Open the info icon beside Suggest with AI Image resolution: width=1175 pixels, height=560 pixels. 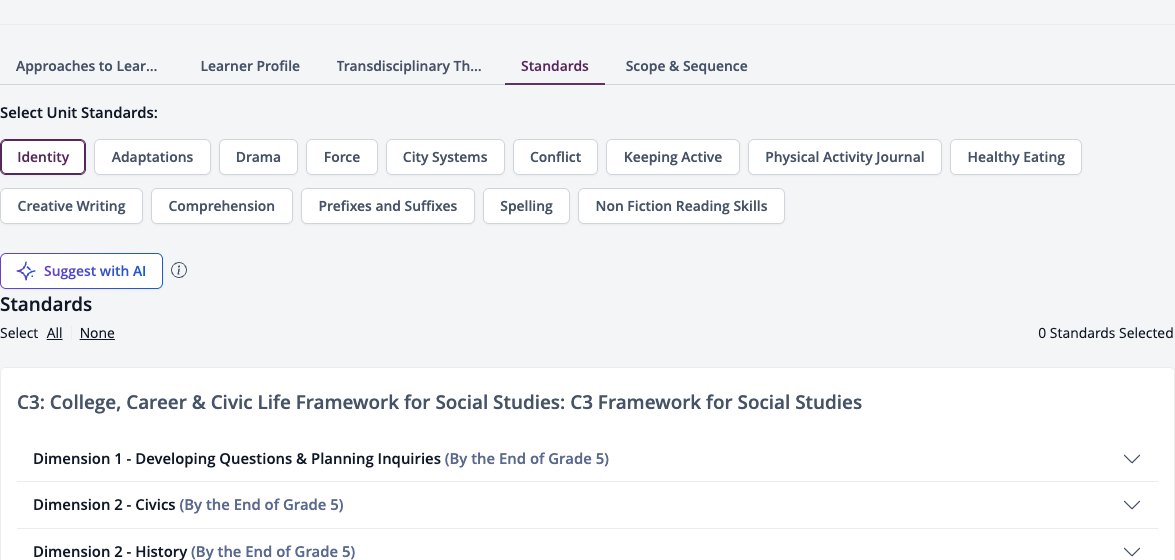click(x=178, y=271)
